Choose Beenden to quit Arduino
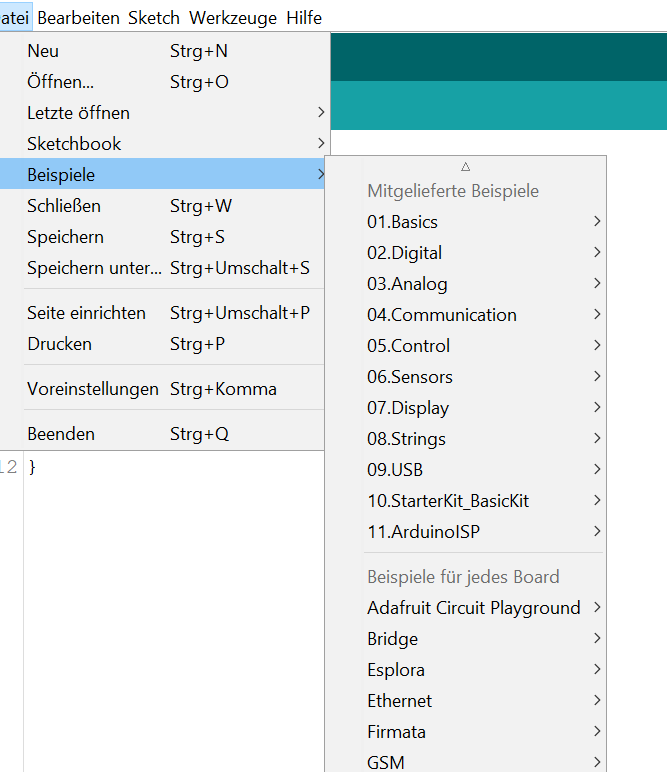 [x=61, y=434]
